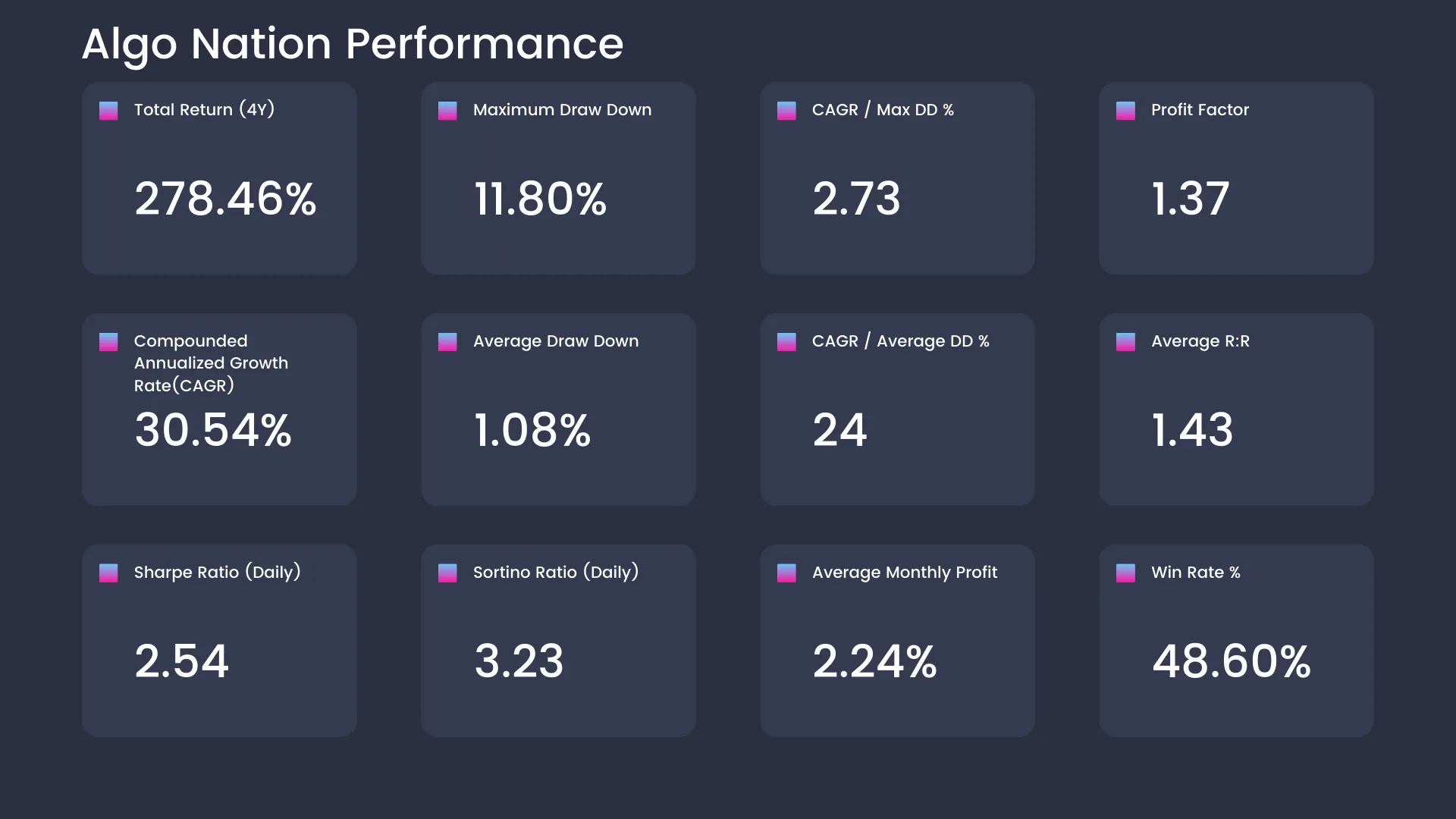The height and width of the screenshot is (819, 1456).
Task: Select the Average Monthly Profit 2.24% value
Action: point(874,661)
